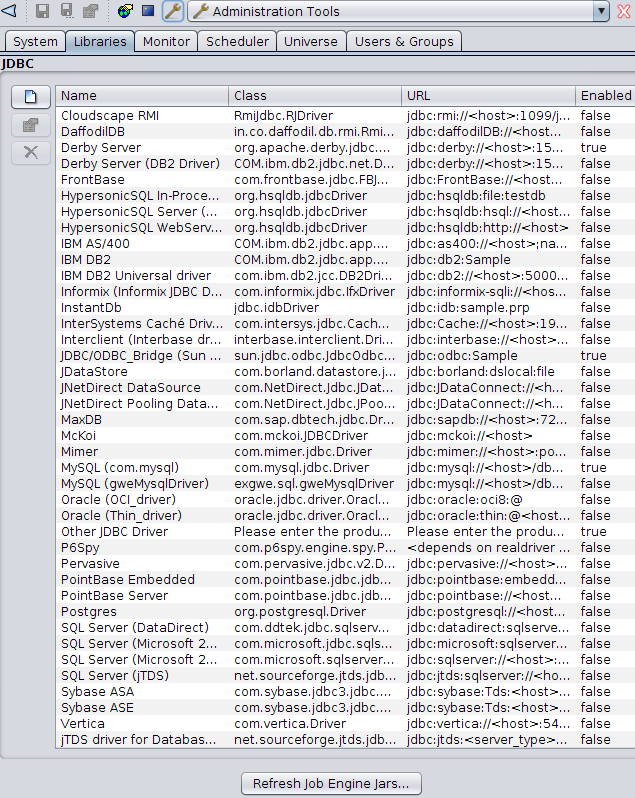The width and height of the screenshot is (635, 798).
Task: Select the FrontBase driver row
Action: [345, 180]
